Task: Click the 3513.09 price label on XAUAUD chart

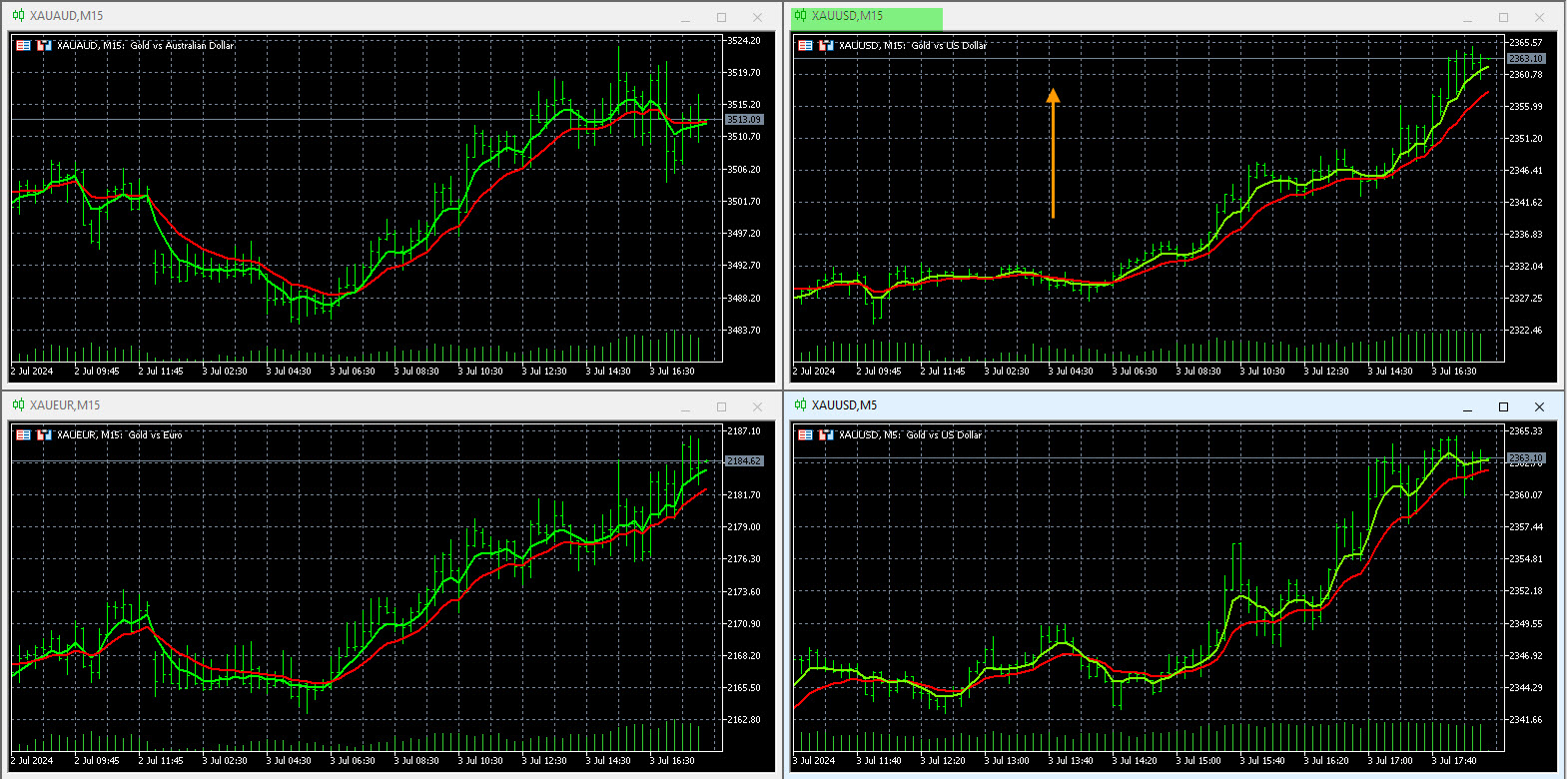Action: [744, 120]
